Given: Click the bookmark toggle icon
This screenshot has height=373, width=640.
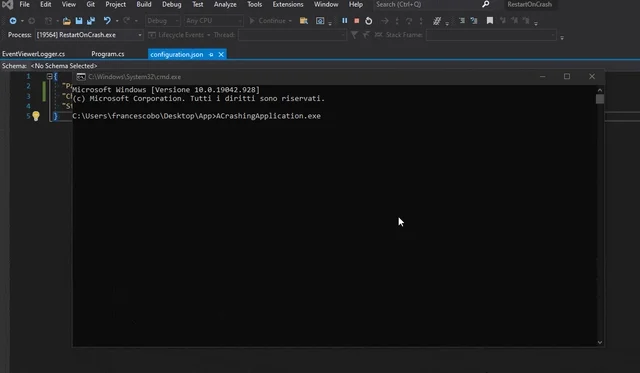Looking at the screenshot, I should [x=490, y=21].
